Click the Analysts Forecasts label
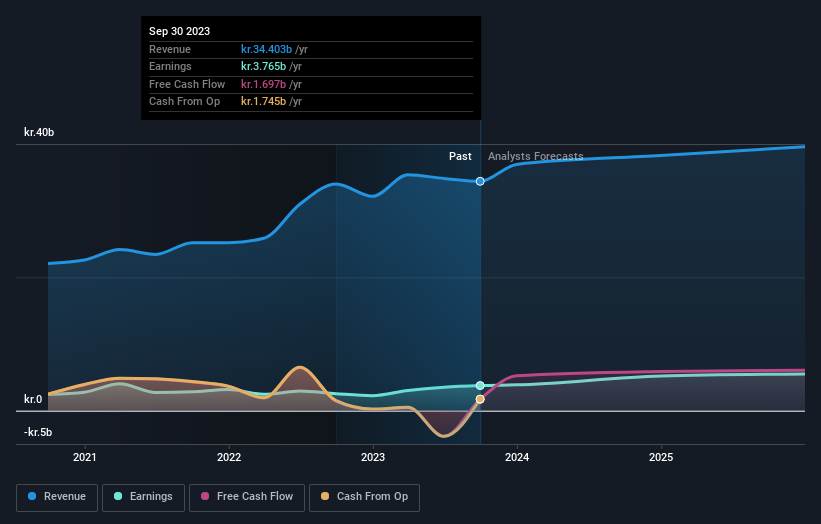 (x=536, y=157)
